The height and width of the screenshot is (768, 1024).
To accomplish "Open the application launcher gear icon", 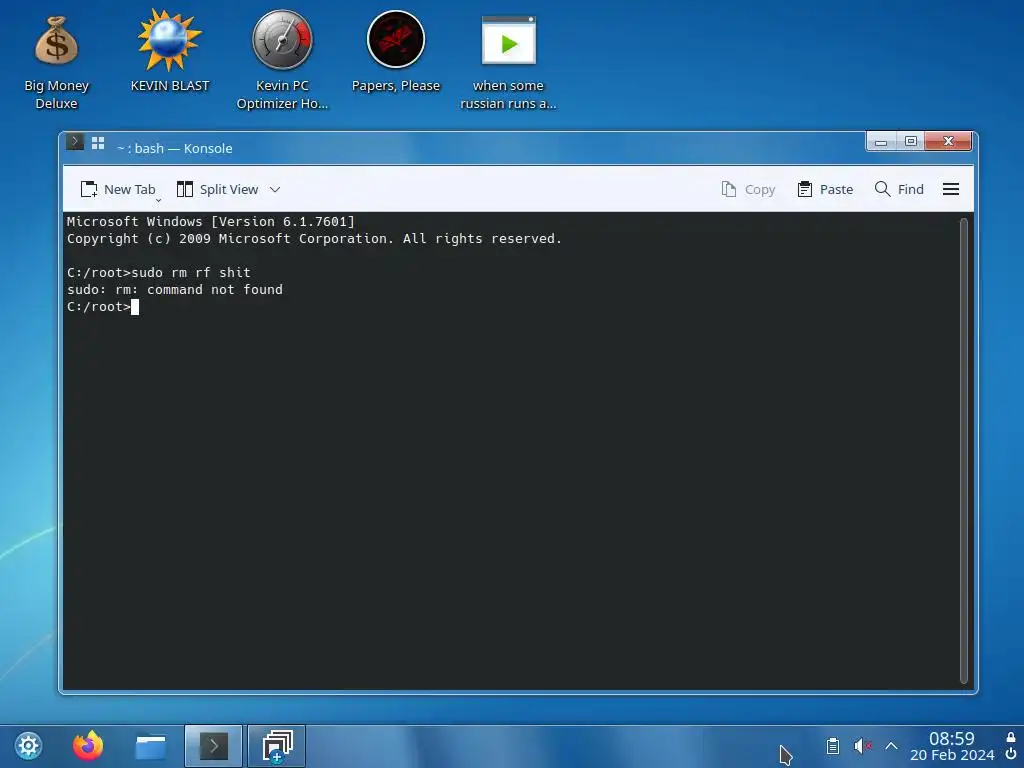I will tap(29, 746).
